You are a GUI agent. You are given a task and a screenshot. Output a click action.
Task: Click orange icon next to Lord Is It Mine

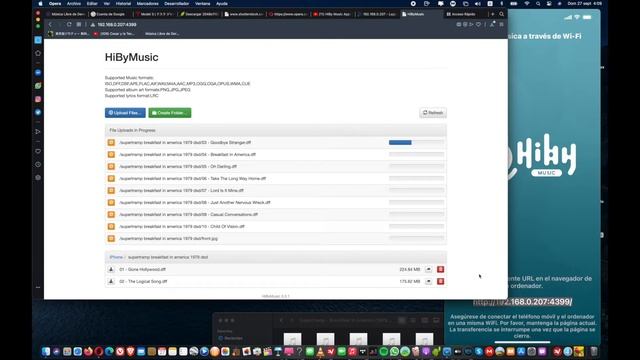[x=111, y=190]
